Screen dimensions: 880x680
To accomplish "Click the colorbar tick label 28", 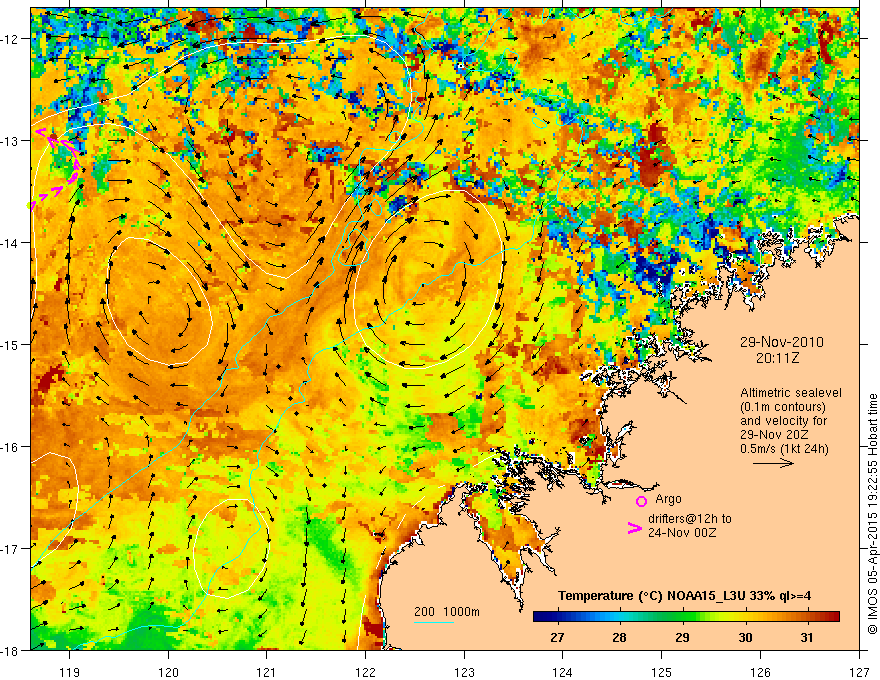I will 619,638.
